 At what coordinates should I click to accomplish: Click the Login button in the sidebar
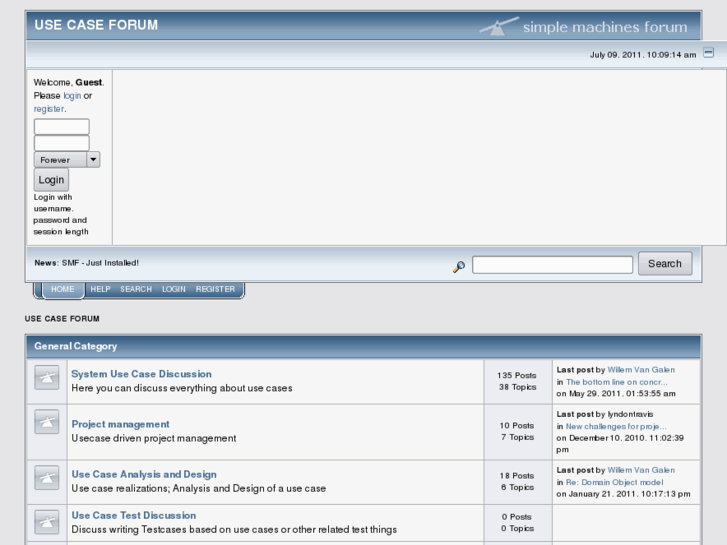click(x=51, y=180)
